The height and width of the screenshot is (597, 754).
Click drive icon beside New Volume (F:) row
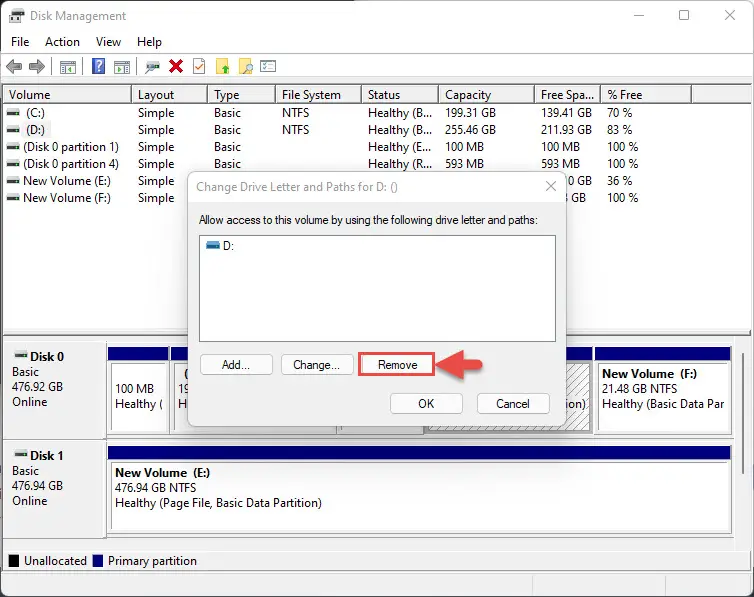pyautogui.click(x=13, y=198)
